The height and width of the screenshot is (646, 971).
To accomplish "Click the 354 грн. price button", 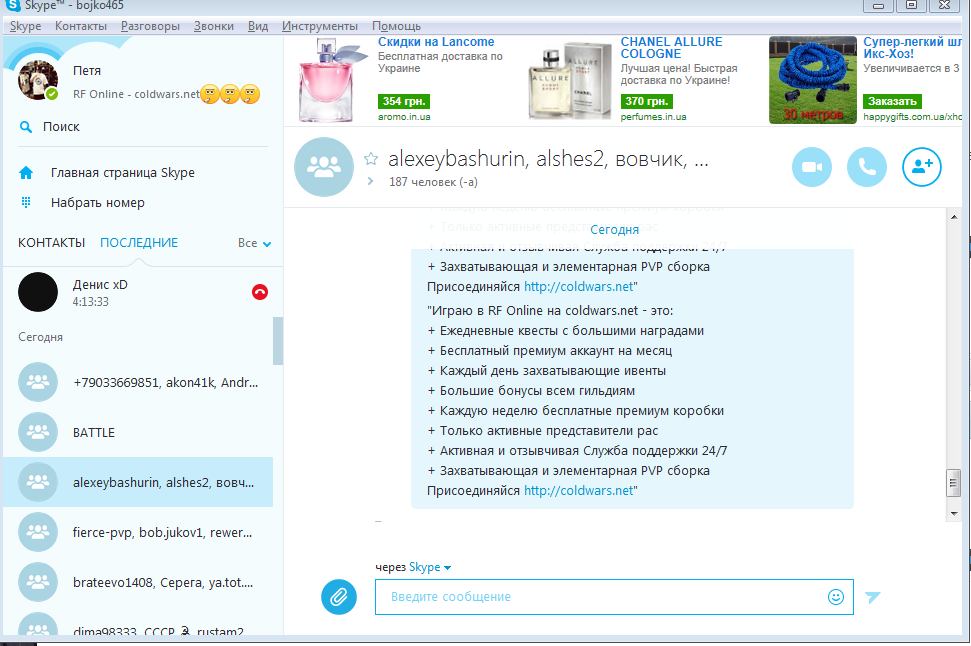I will 404,101.
